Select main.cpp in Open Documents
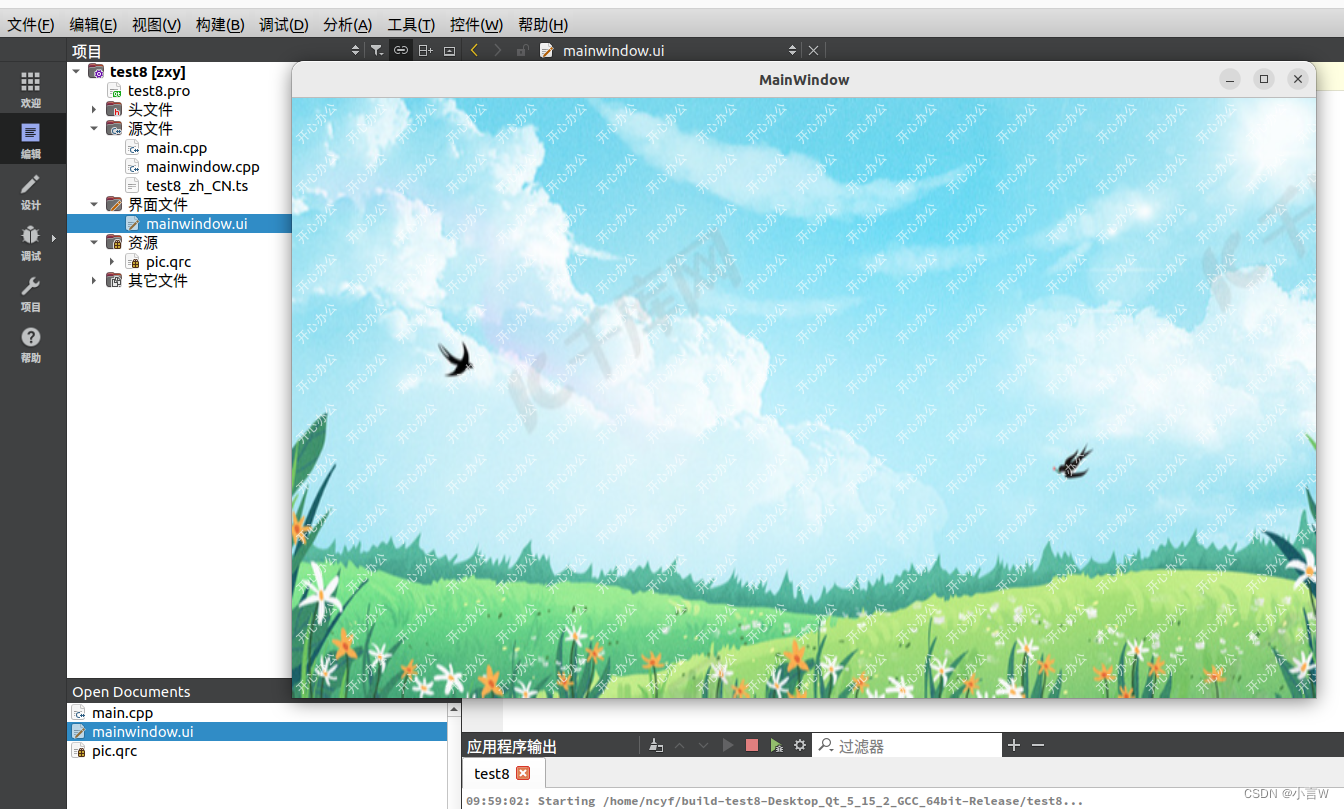Image resolution: width=1344 pixels, height=809 pixels. 122,712
